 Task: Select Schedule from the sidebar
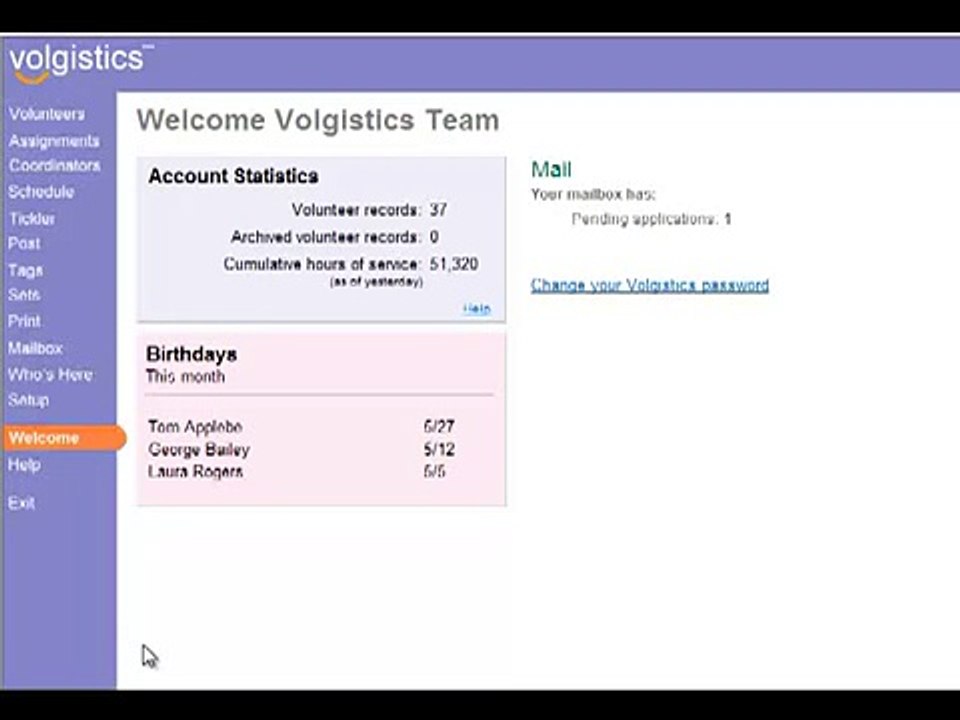[x=41, y=192]
